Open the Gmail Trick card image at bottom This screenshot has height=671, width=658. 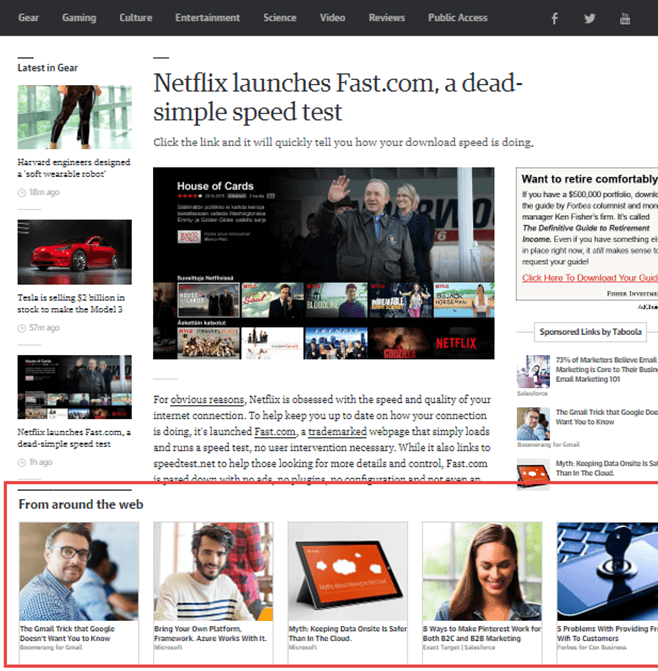[79, 571]
